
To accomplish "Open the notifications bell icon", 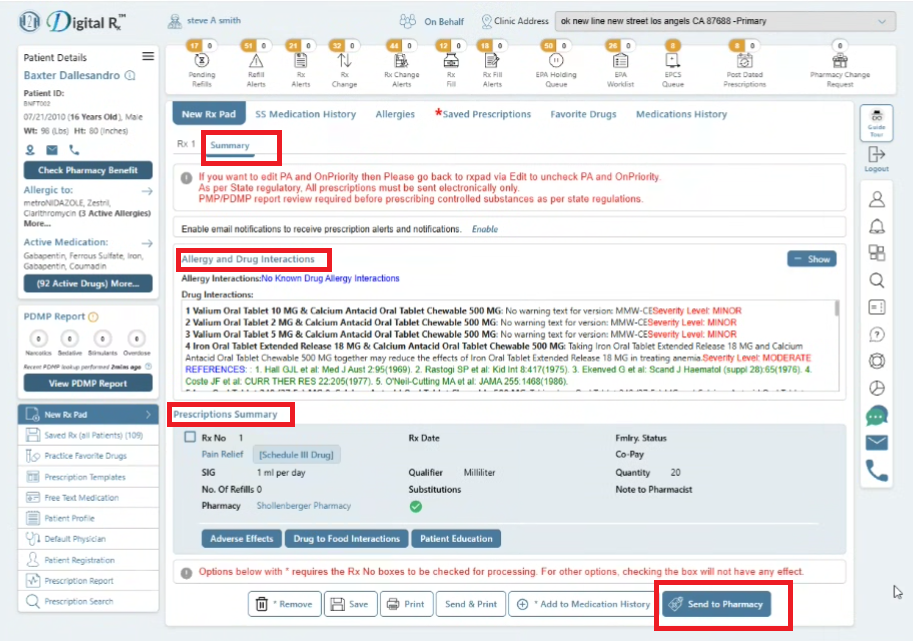I will pyautogui.click(x=876, y=226).
